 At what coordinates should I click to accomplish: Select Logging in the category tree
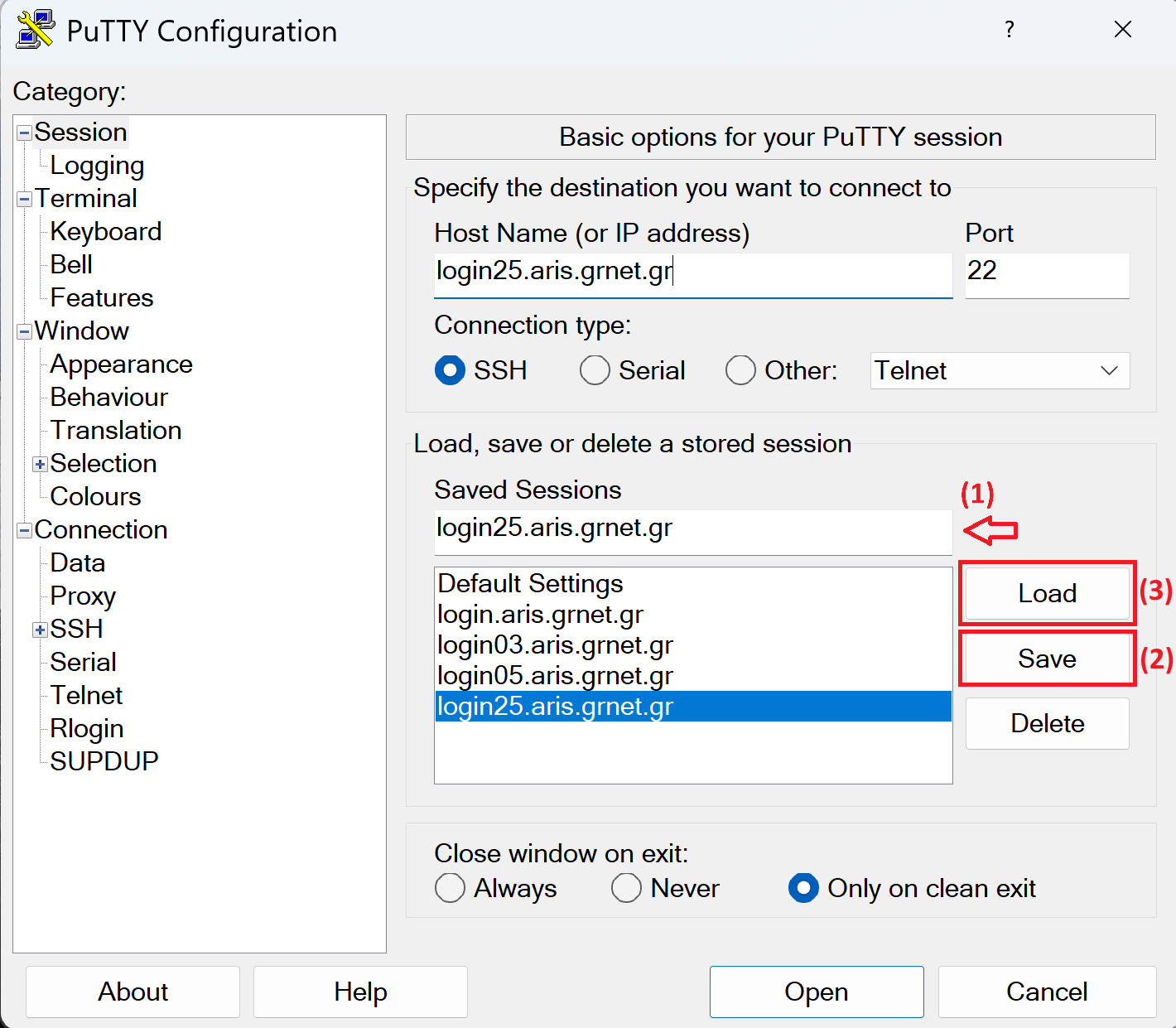point(97,166)
